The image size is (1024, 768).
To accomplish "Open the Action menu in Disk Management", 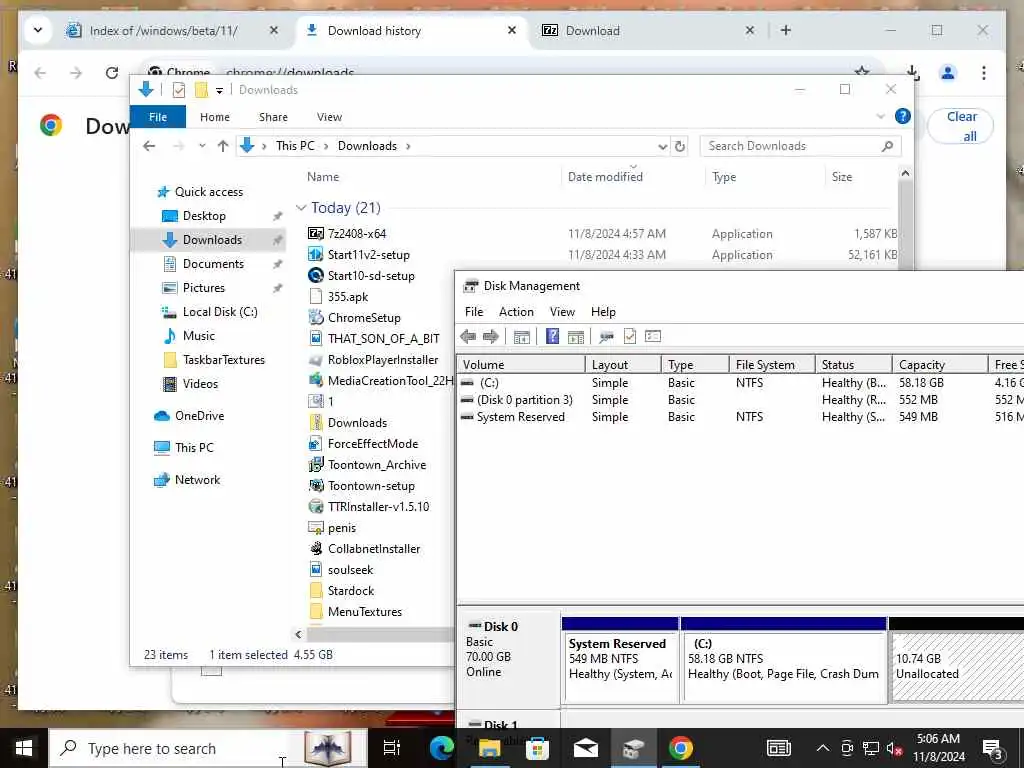I will (516, 312).
